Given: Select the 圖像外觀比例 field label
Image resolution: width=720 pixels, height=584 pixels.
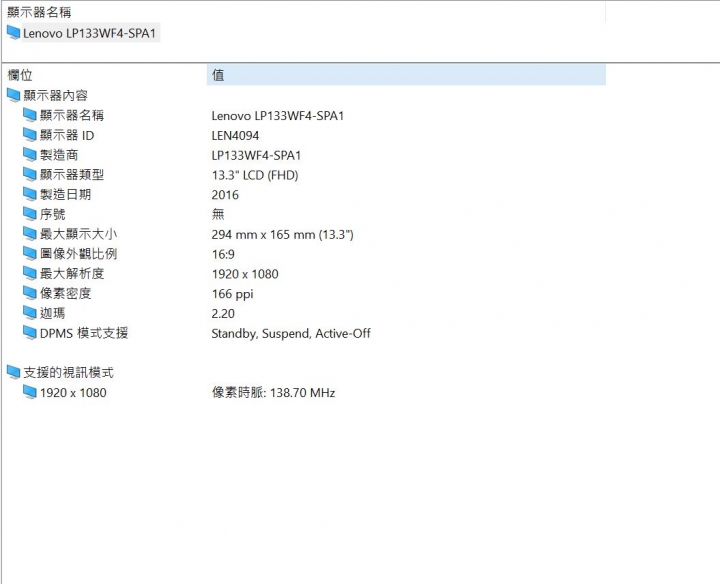Looking at the screenshot, I should point(78,253).
